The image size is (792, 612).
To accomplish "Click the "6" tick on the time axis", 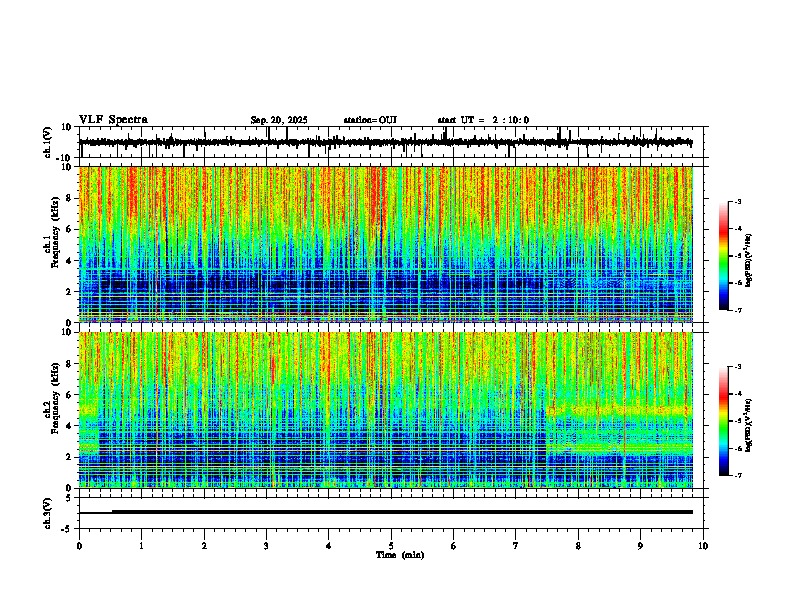I will click(454, 546).
